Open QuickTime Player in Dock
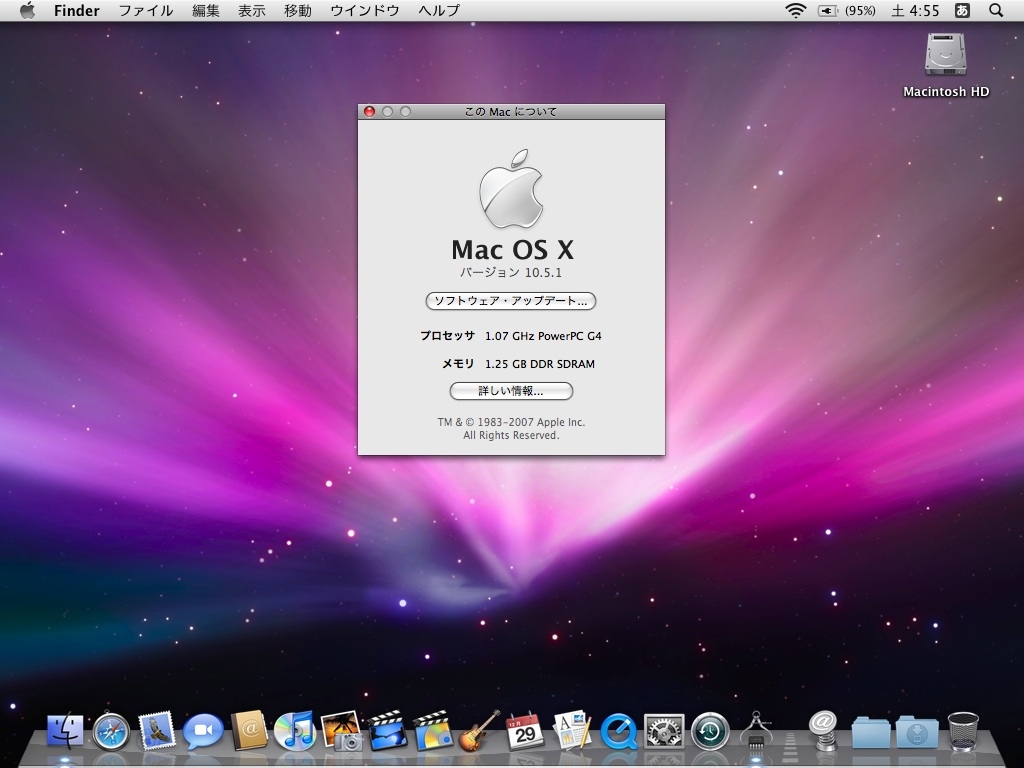Viewport: 1024px width, 768px height. [619, 732]
